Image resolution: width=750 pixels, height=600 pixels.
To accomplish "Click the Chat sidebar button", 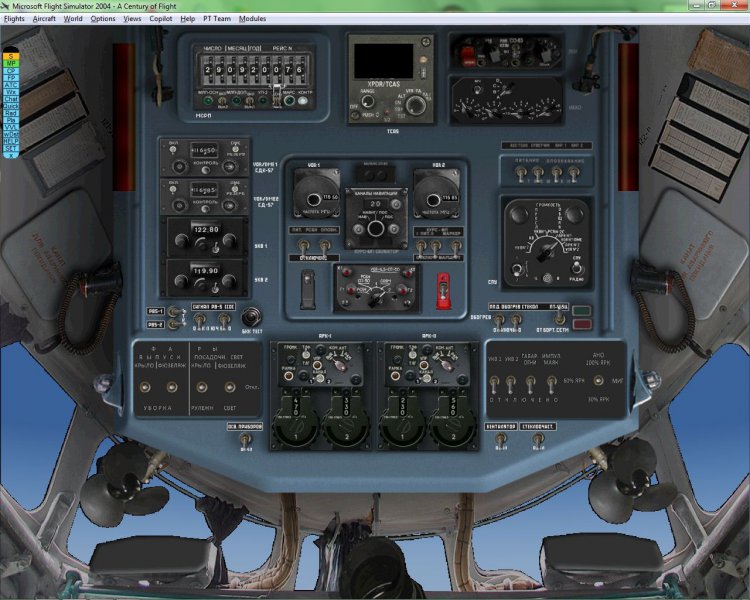I will pyautogui.click(x=11, y=99).
